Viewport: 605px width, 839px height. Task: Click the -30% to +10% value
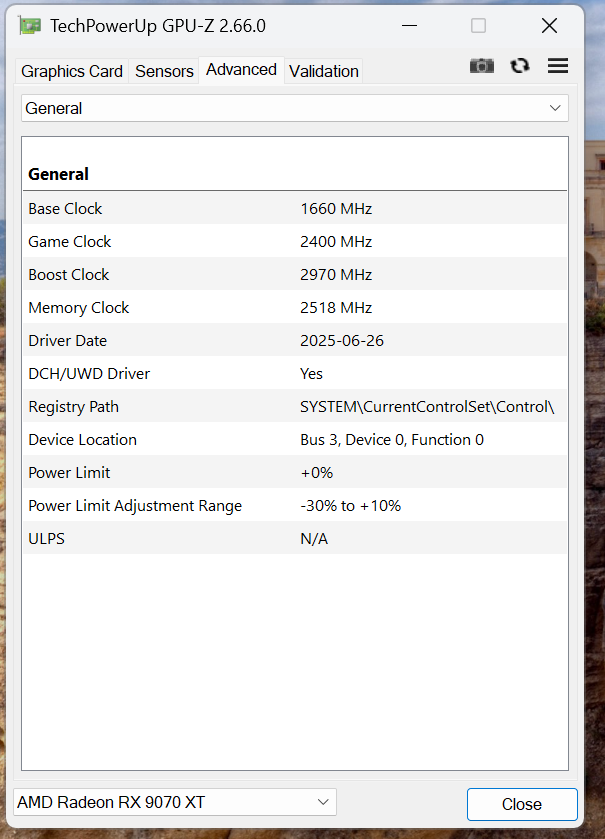(x=350, y=506)
